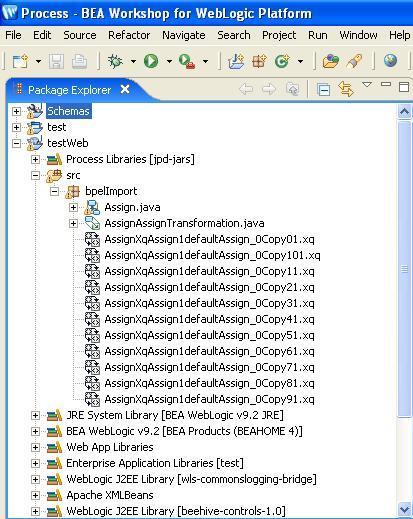
Task: Expand AssignAssignTransformation.java node
Action: (x=73, y=223)
